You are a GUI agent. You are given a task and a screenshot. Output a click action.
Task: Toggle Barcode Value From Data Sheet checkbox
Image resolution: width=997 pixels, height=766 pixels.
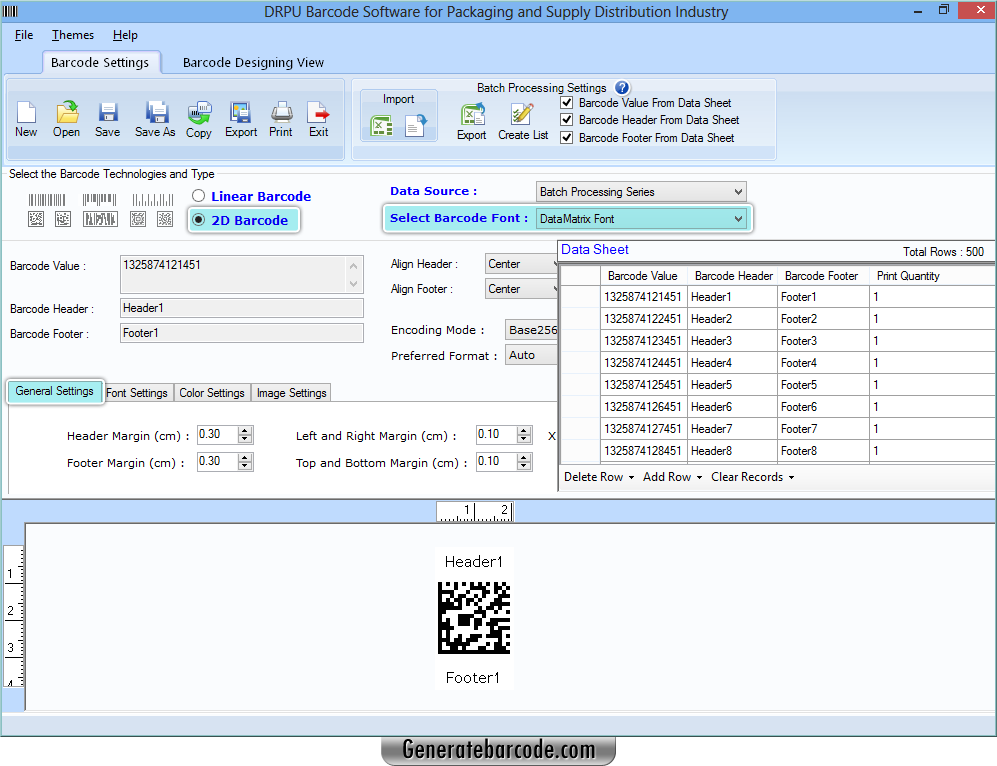pyautogui.click(x=567, y=102)
